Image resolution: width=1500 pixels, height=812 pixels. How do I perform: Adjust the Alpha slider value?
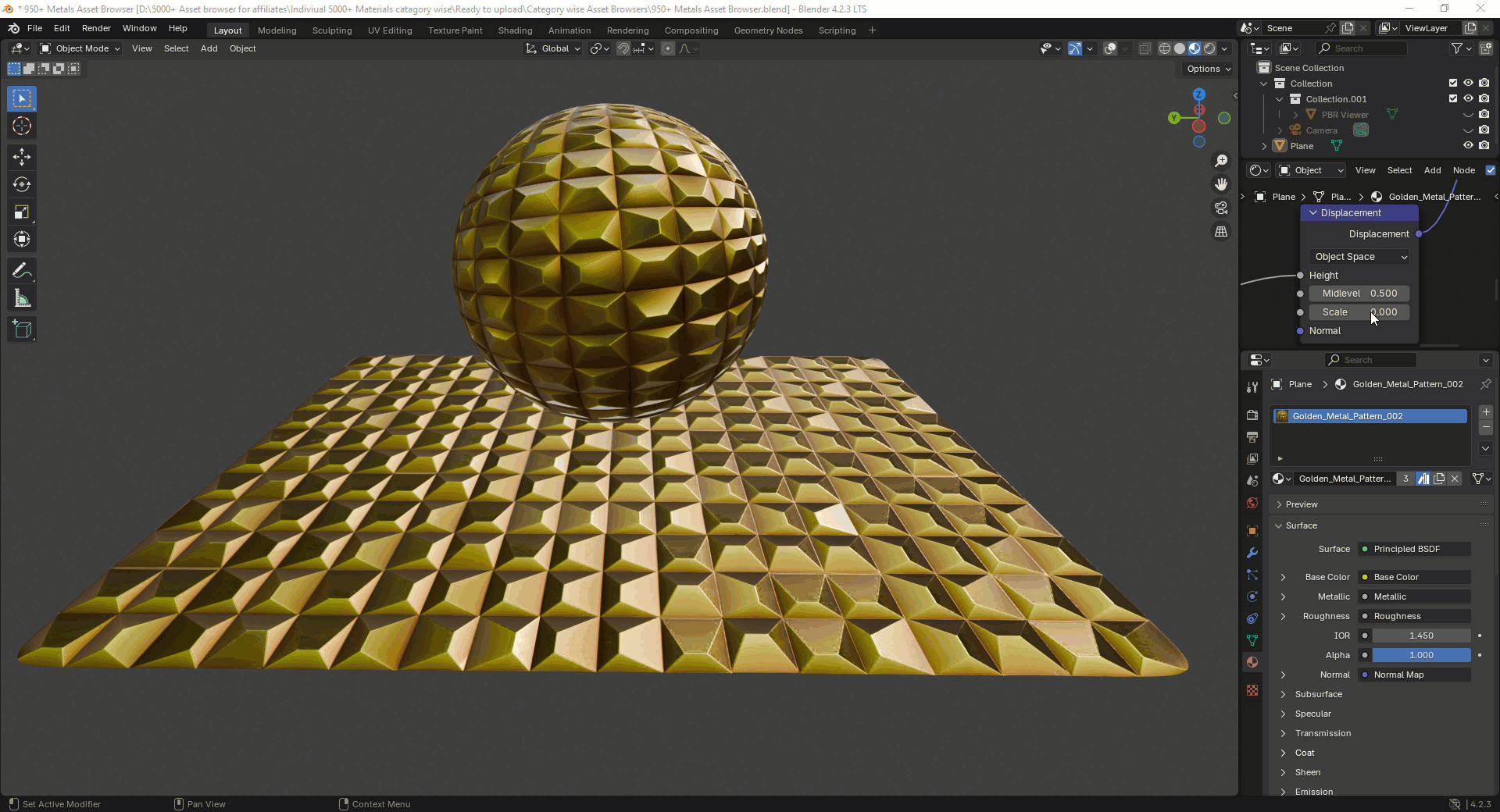(1421, 655)
